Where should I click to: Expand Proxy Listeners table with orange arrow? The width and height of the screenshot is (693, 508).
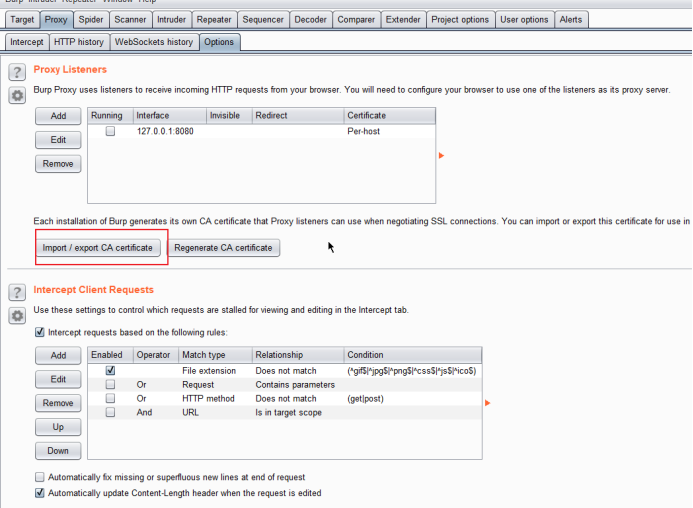click(441, 156)
